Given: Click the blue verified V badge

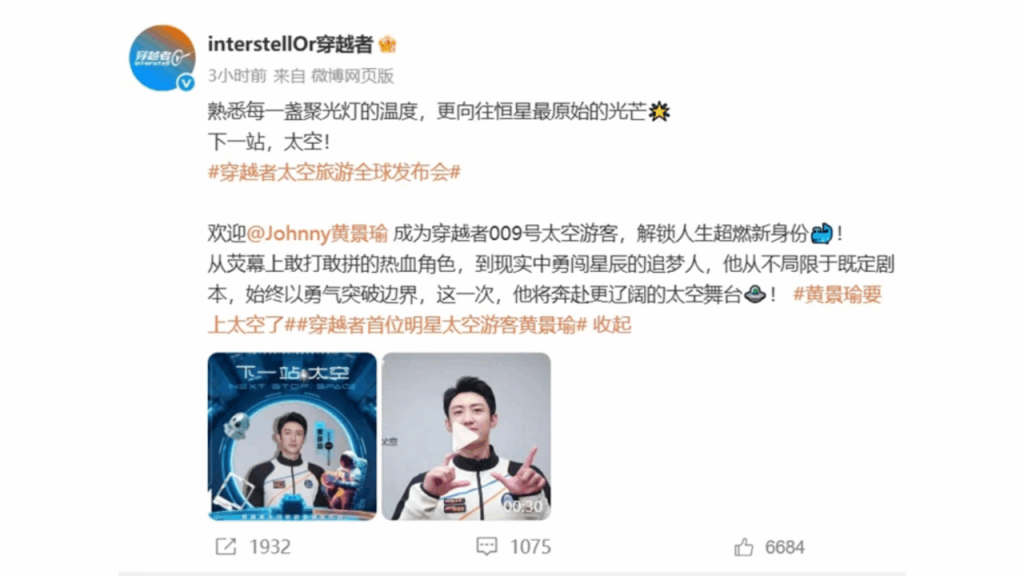Looking at the screenshot, I should click(186, 82).
